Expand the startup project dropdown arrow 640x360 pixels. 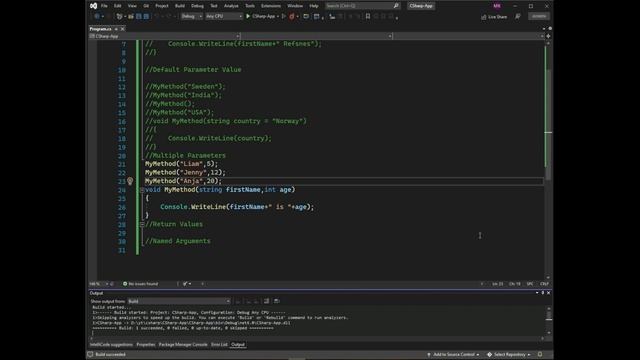[x=278, y=16]
